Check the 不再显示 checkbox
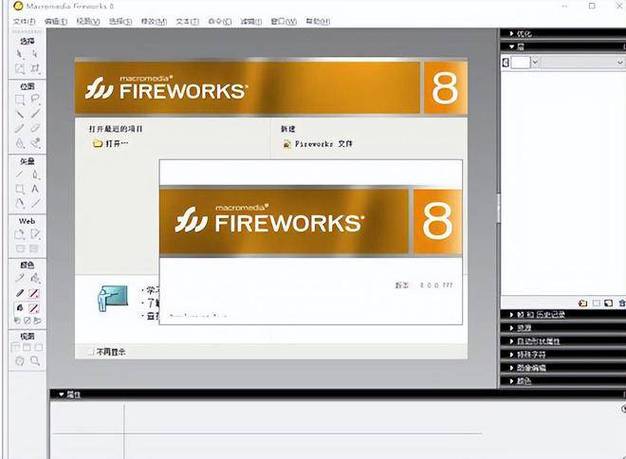The width and height of the screenshot is (626, 459). [x=92, y=352]
